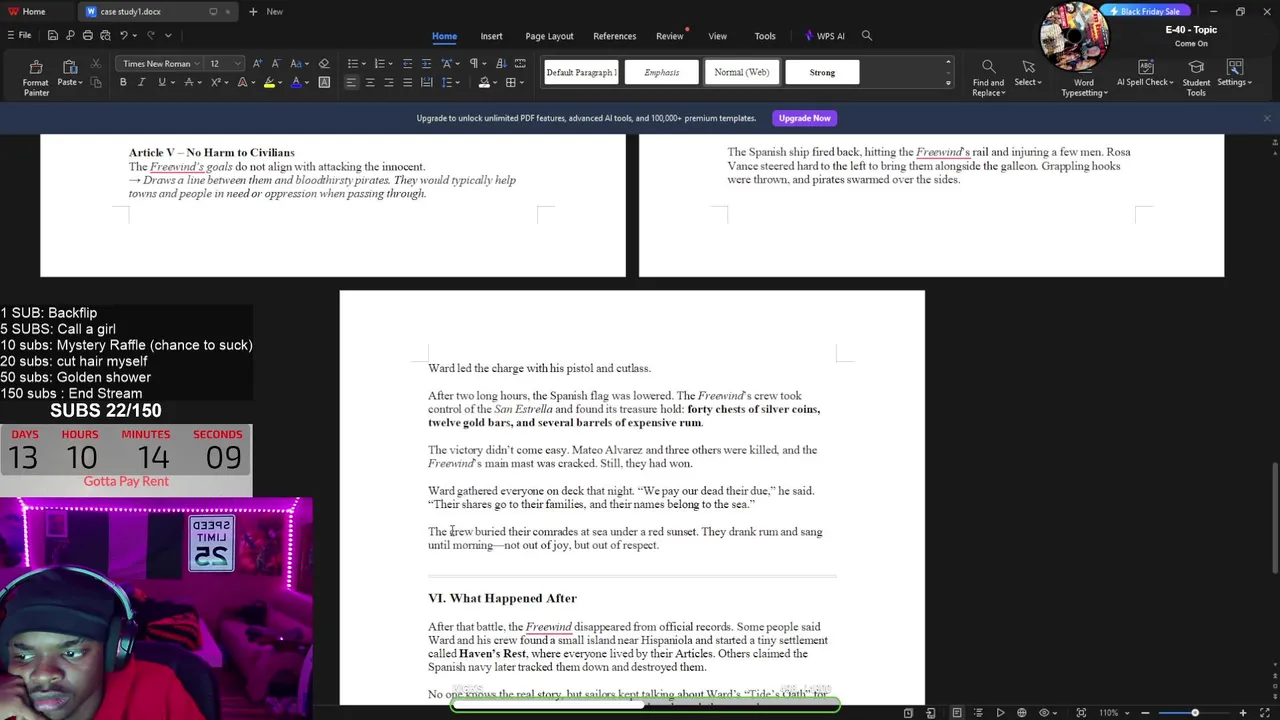Toggle Strikethrough formatting
The height and width of the screenshot is (720, 1280).
[x=187, y=82]
